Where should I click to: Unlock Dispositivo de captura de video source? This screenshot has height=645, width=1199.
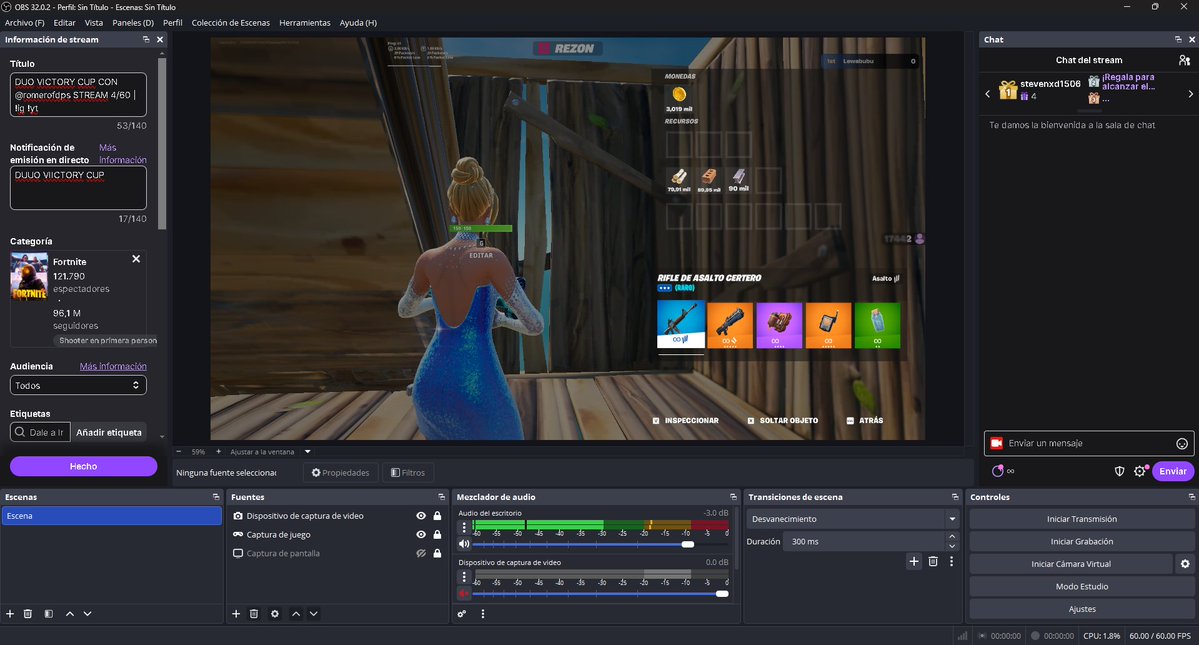click(x=437, y=516)
